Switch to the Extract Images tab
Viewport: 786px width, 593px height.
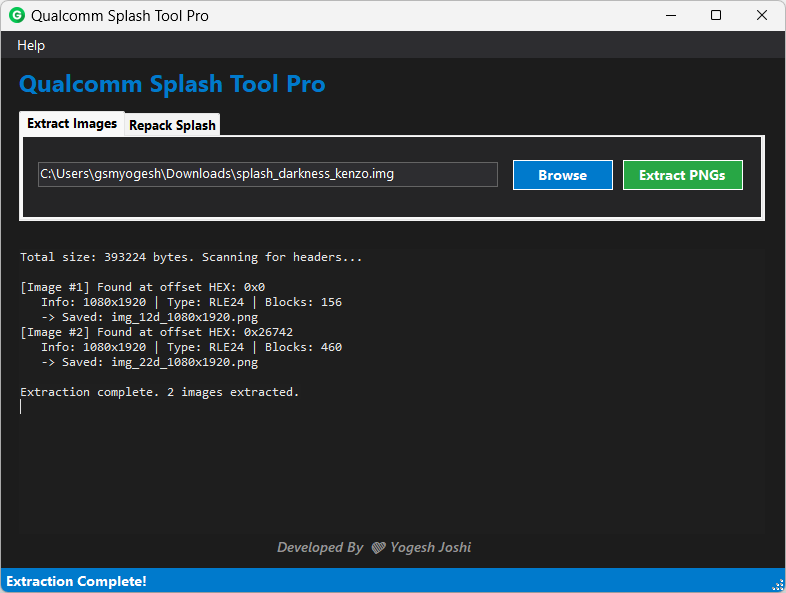point(72,123)
